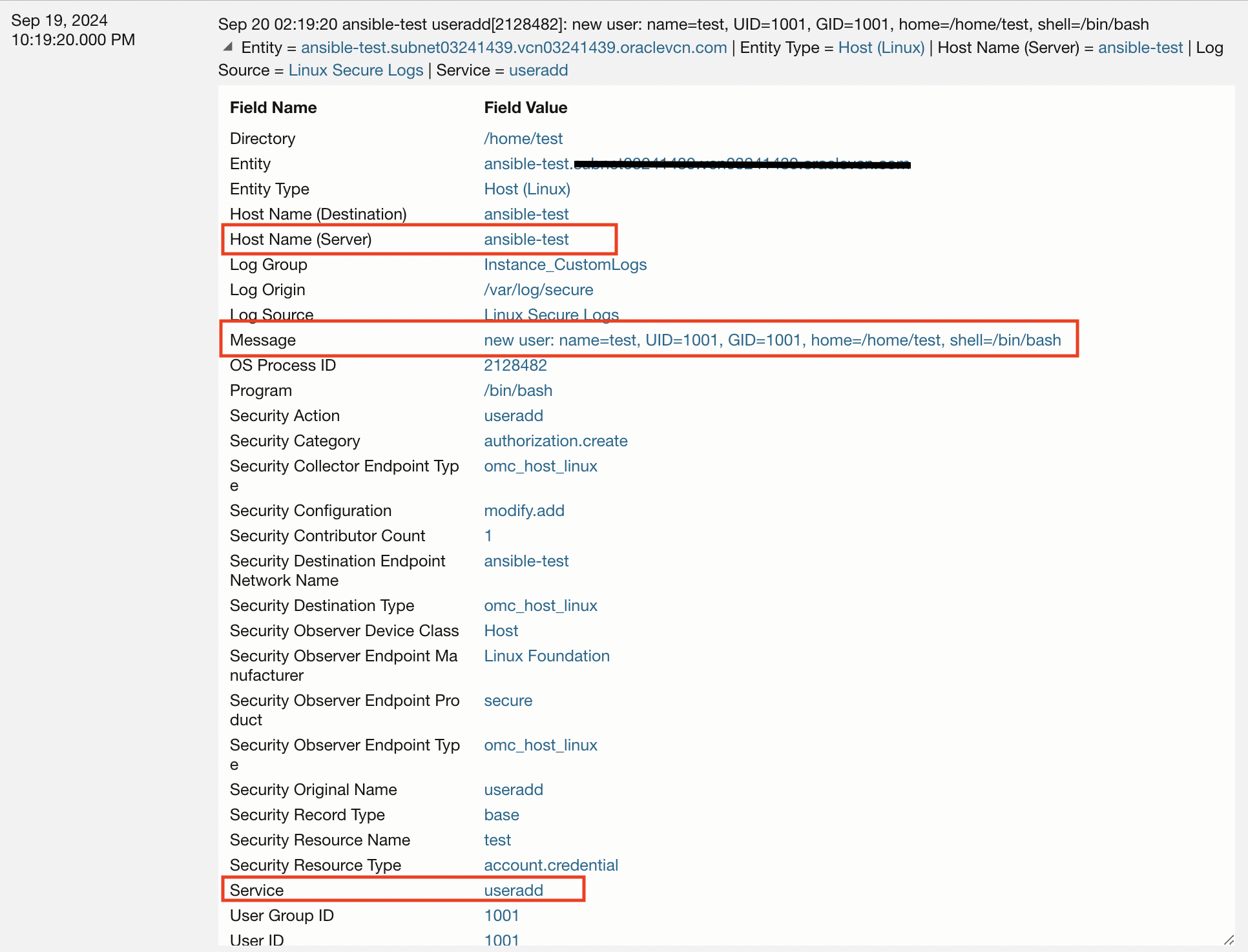This screenshot has width=1248, height=952.
Task: Click the authorization.create Security Category value
Action: 556,441
